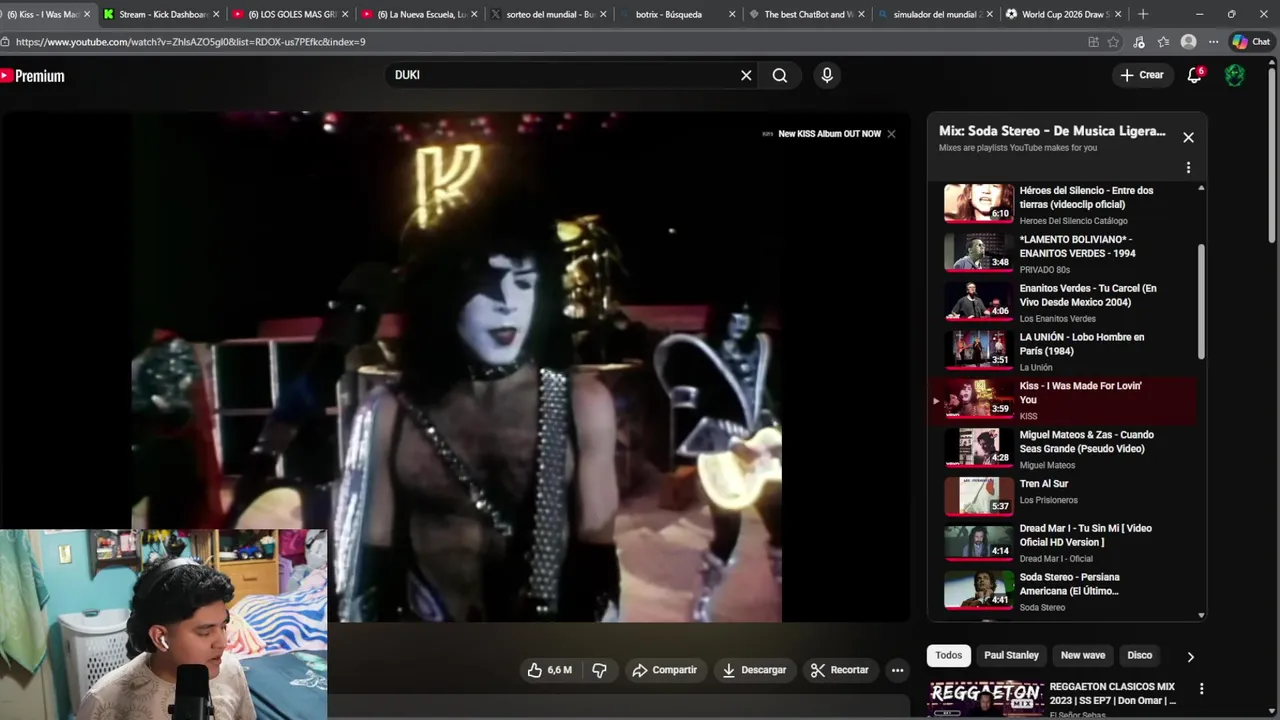Play Miguel Mateos - Cuando Seas Grande
Image resolution: width=1280 pixels, height=720 pixels.
1062,449
